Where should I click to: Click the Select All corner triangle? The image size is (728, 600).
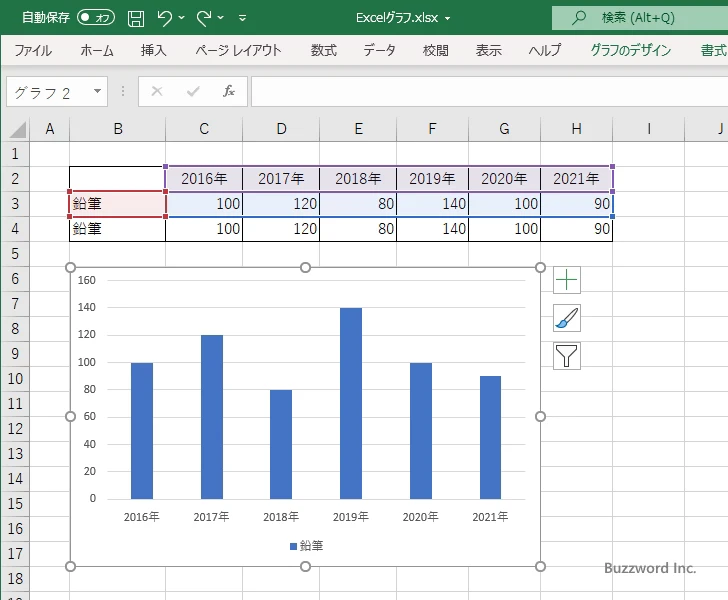(x=18, y=130)
